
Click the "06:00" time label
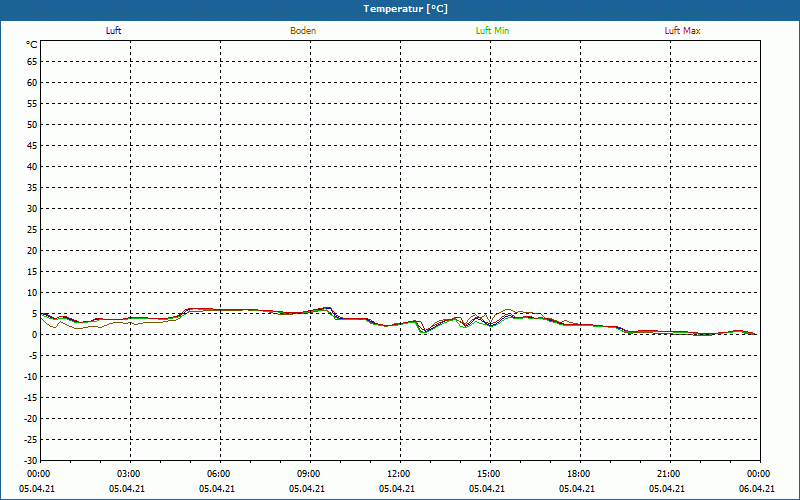tap(218, 474)
